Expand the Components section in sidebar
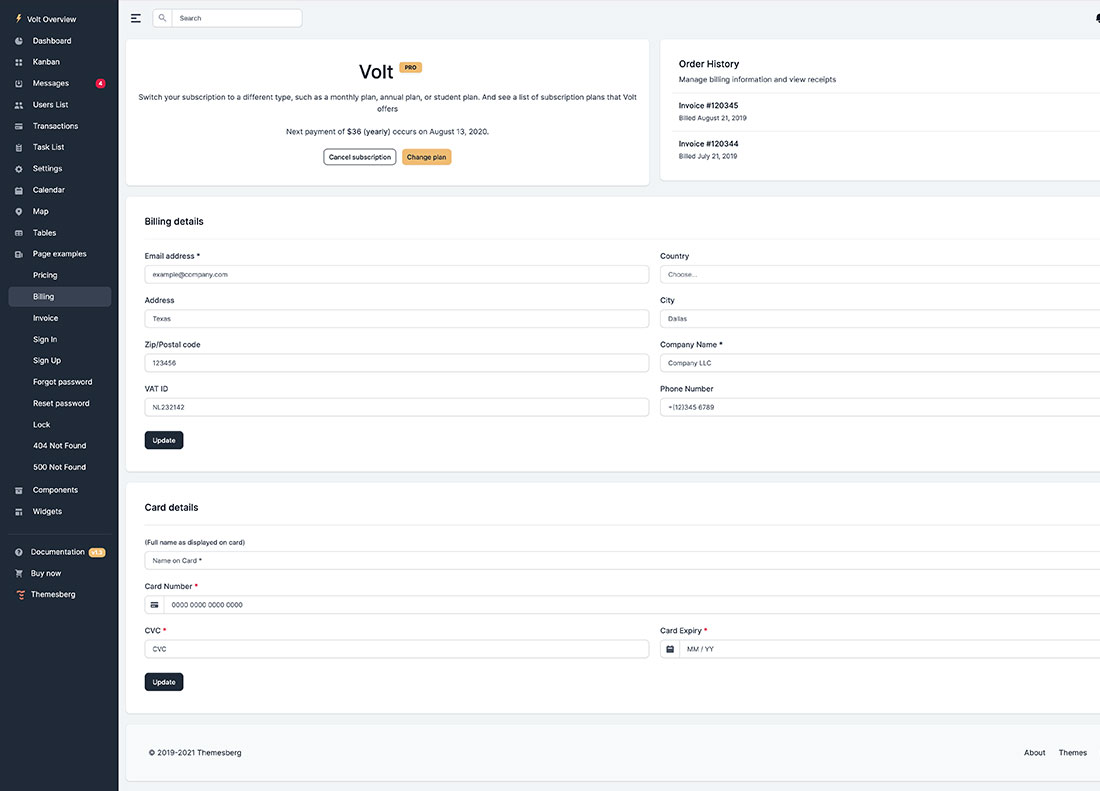This screenshot has height=791, width=1100. click(x=18, y=490)
